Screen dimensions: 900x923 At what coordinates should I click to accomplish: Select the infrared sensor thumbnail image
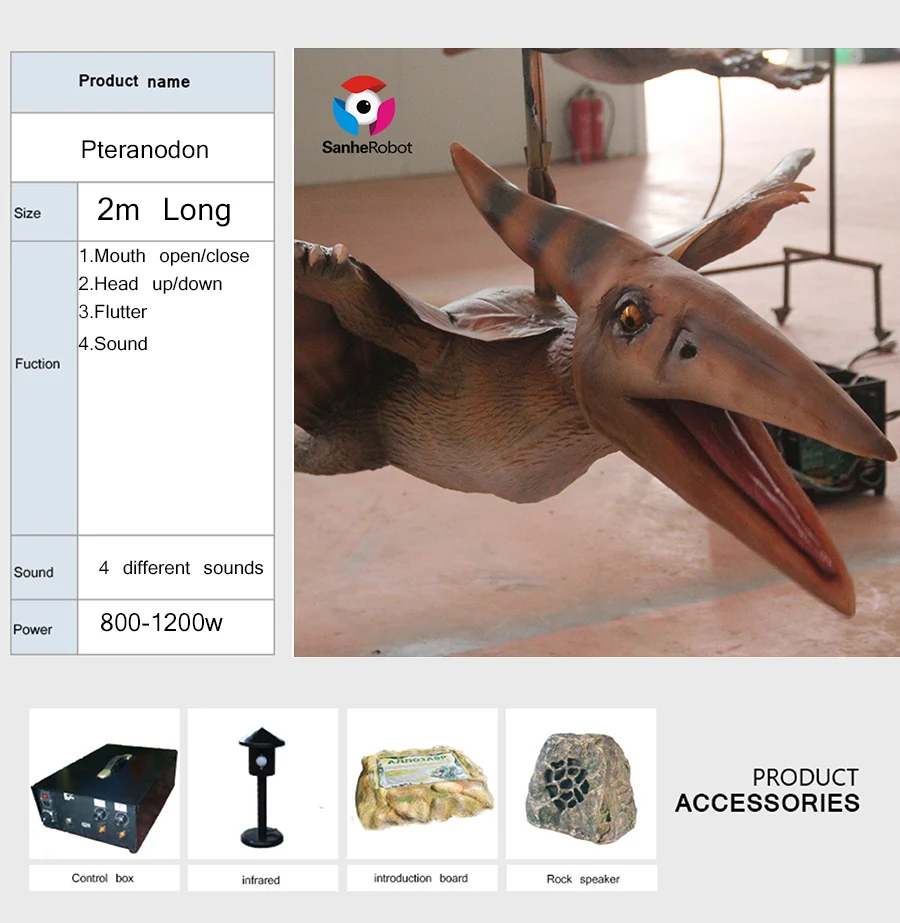tap(263, 783)
